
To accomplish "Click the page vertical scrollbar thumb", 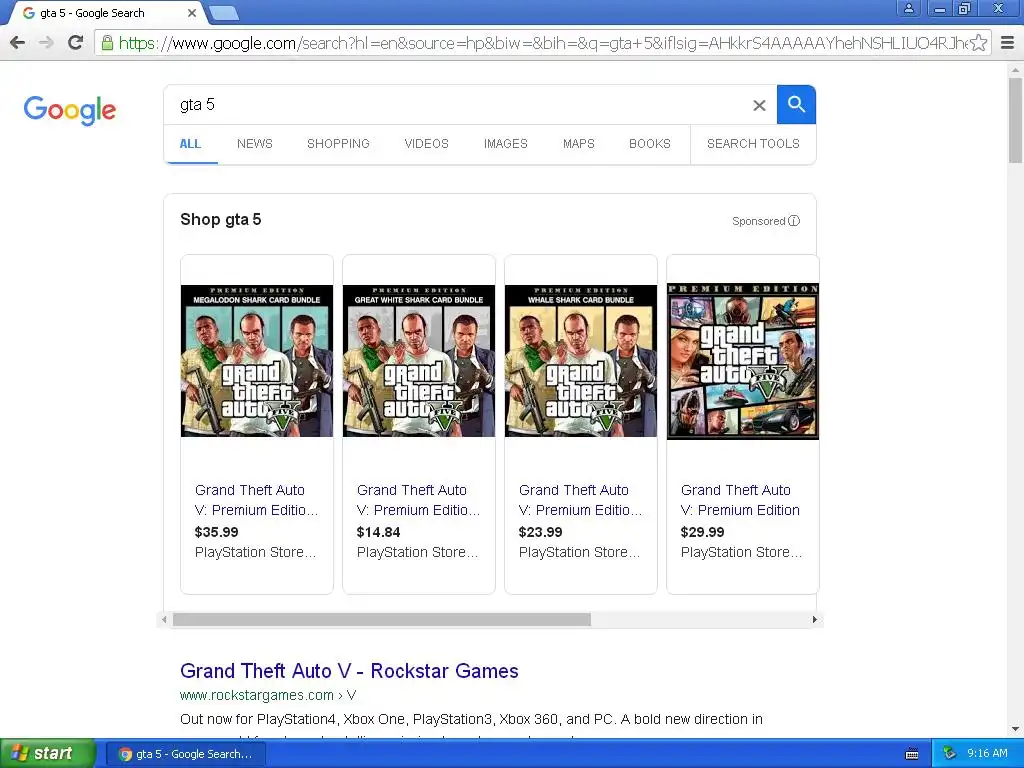I will [x=1016, y=120].
